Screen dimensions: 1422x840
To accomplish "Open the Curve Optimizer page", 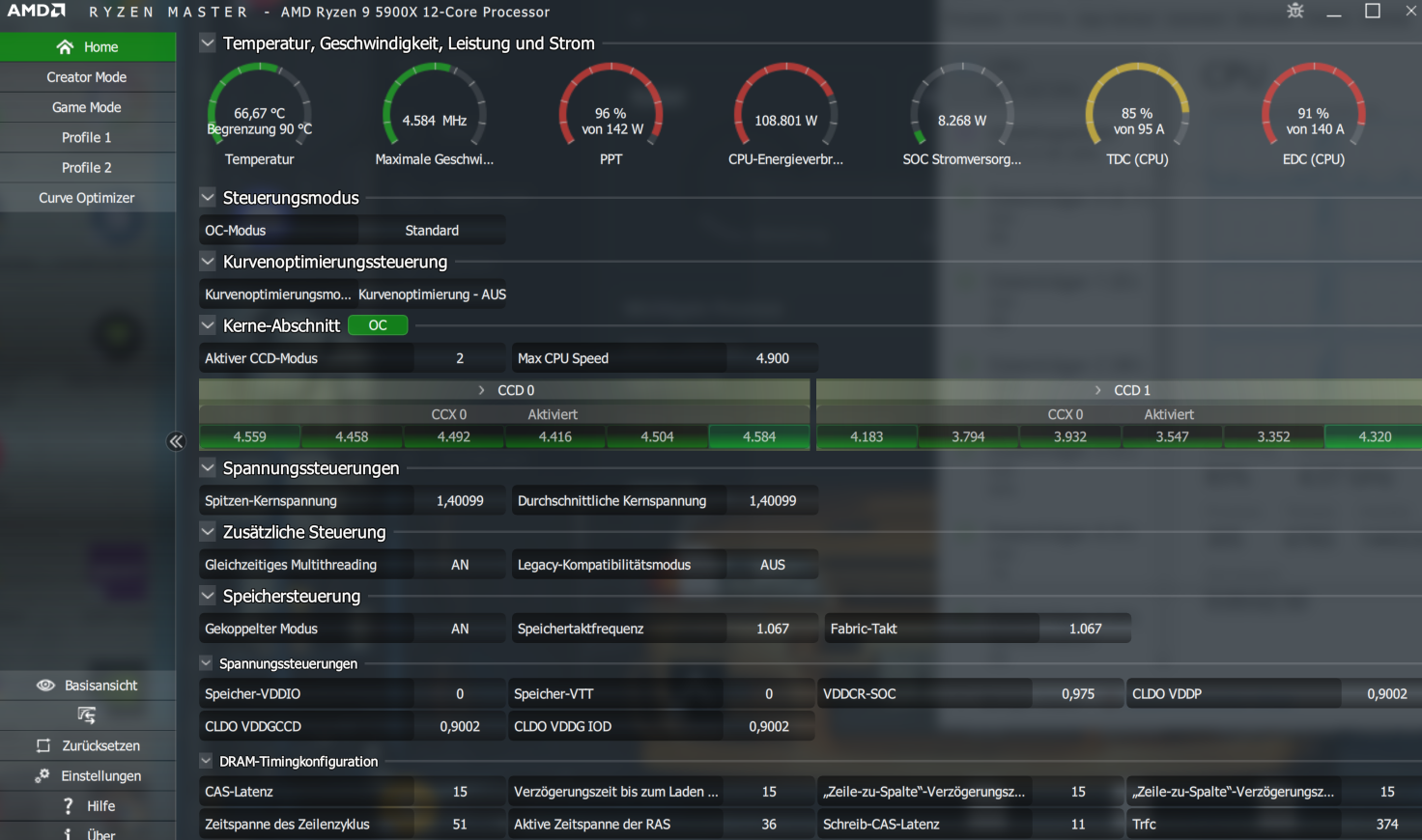I will coord(87,197).
